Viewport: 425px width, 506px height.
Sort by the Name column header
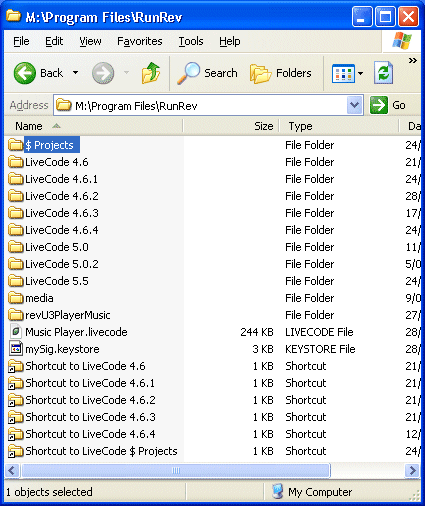[x=94, y=126]
